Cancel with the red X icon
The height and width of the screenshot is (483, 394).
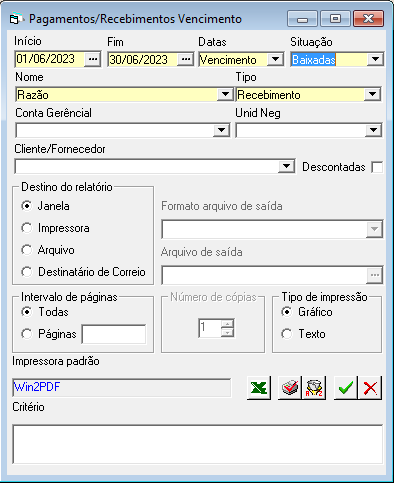tap(370, 388)
